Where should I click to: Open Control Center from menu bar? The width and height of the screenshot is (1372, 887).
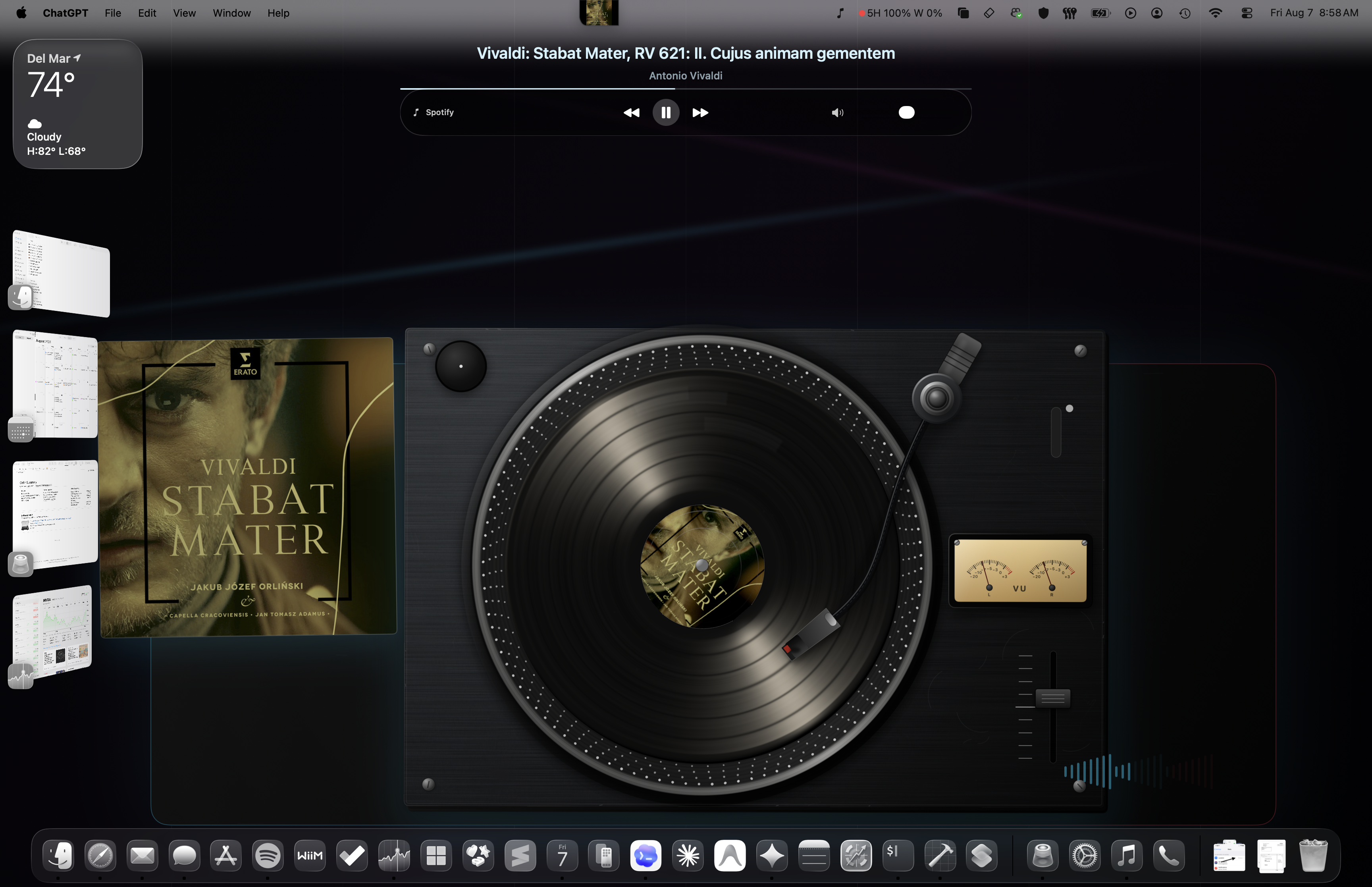(1247, 13)
